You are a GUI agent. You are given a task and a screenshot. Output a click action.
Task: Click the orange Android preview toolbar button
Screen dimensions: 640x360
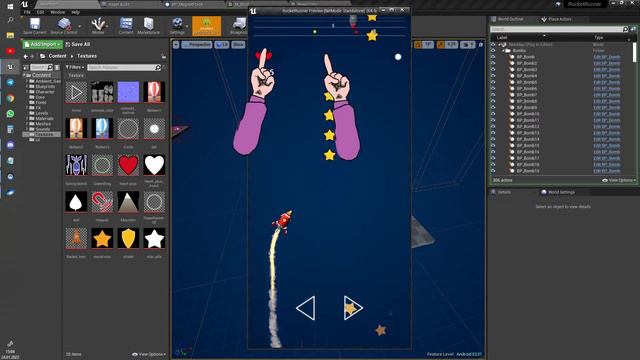click(207, 26)
